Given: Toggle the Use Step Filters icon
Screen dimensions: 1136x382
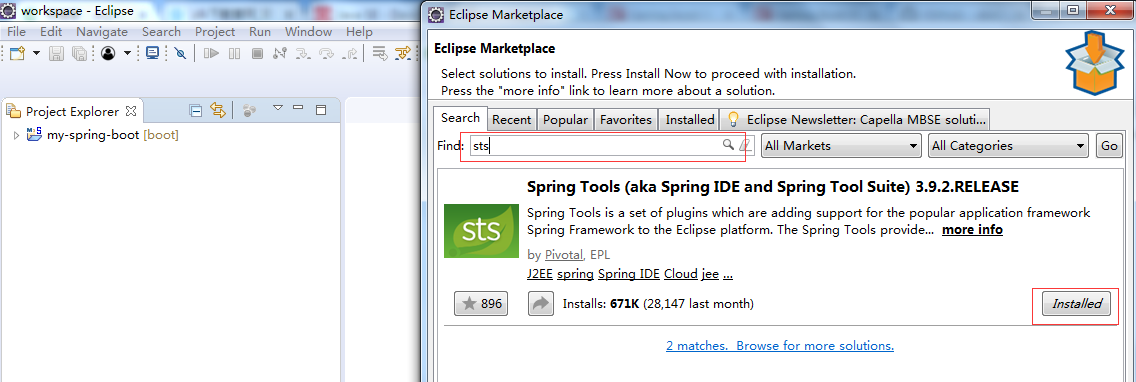Looking at the screenshot, I should point(402,53).
